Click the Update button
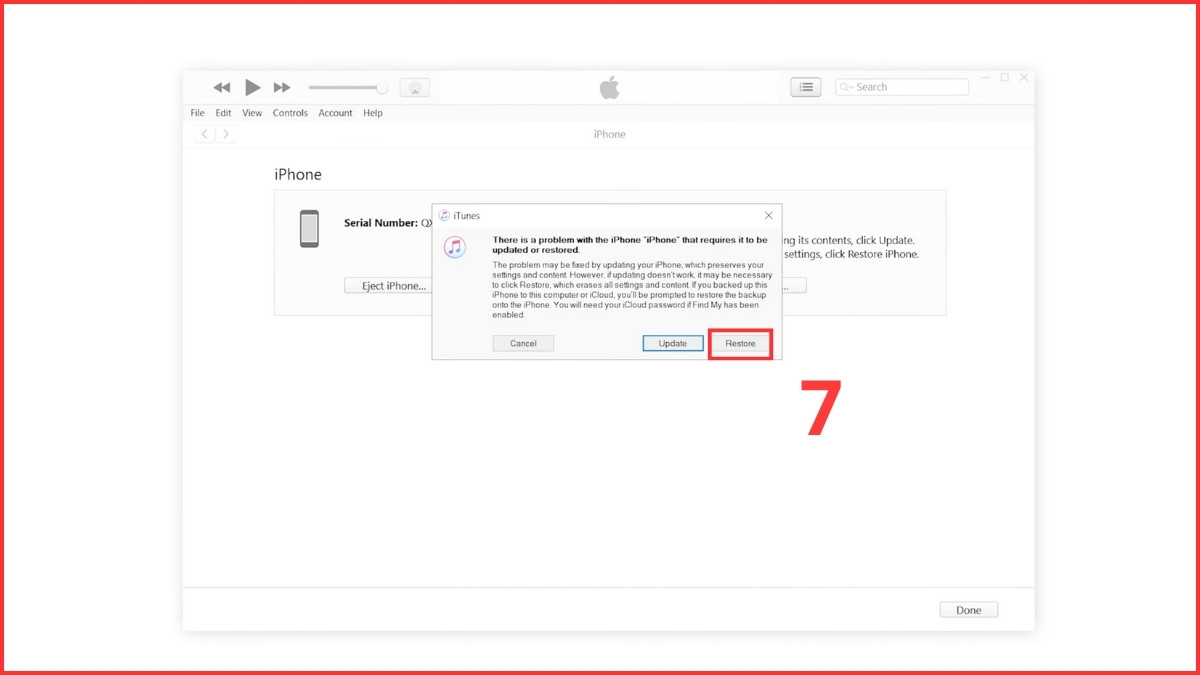Screen dimensions: 1200x675 (672, 343)
